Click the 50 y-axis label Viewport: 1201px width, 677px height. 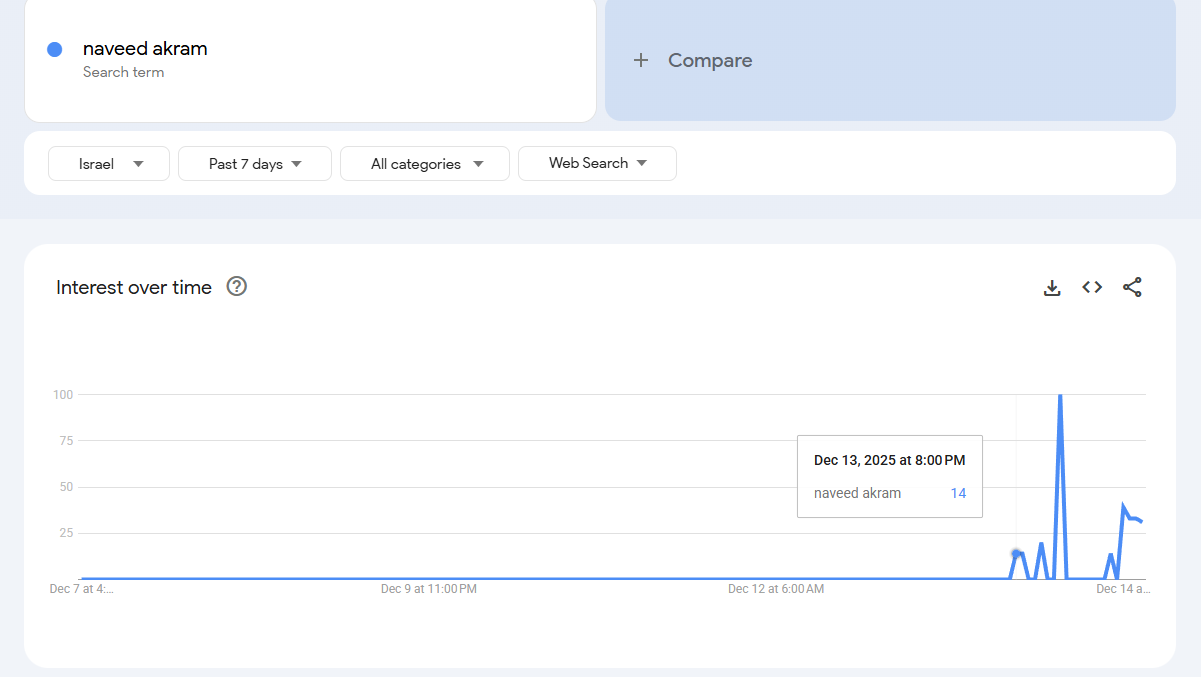[66, 487]
